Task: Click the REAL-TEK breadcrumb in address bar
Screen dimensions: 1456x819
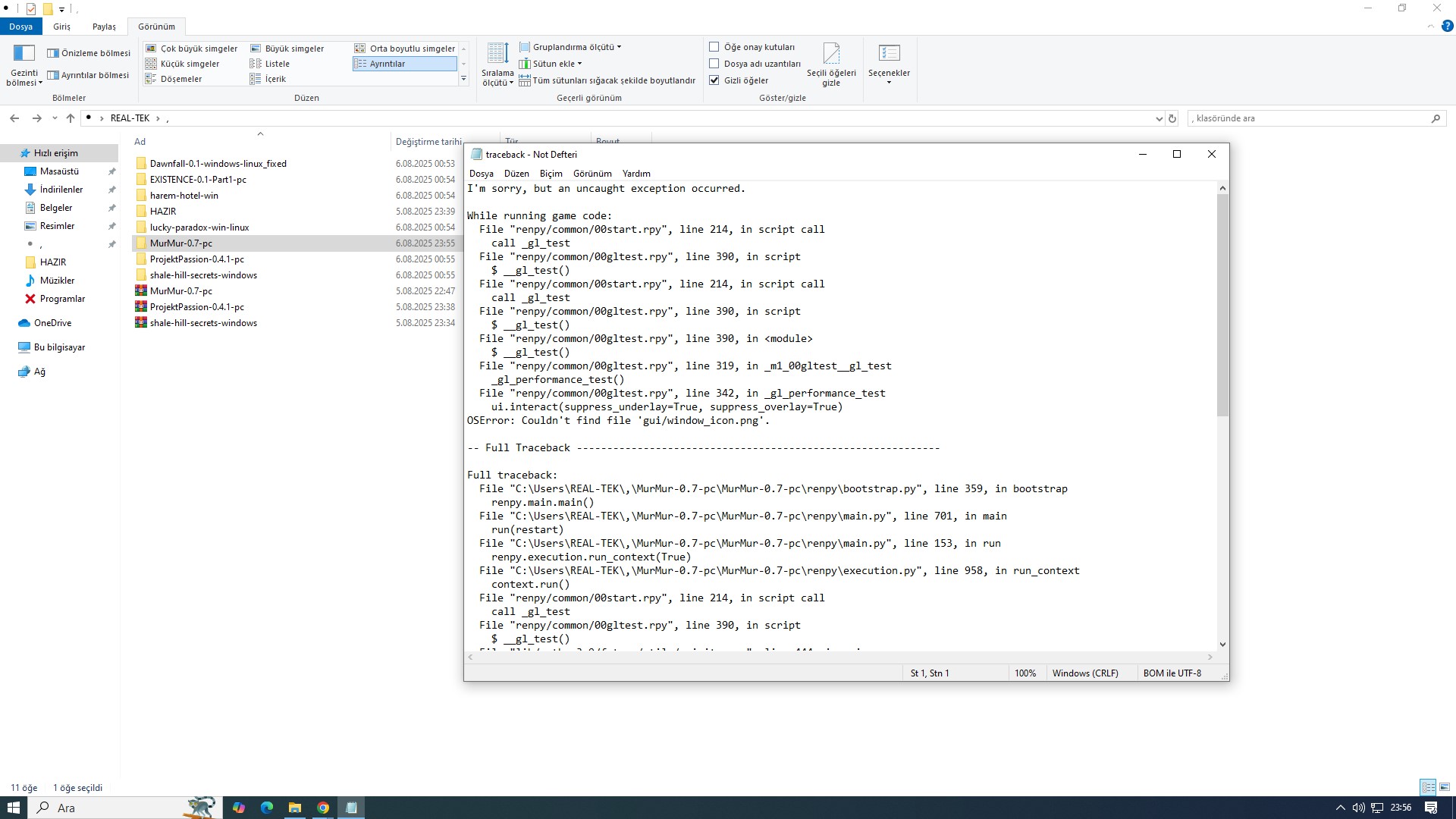Action: click(130, 118)
